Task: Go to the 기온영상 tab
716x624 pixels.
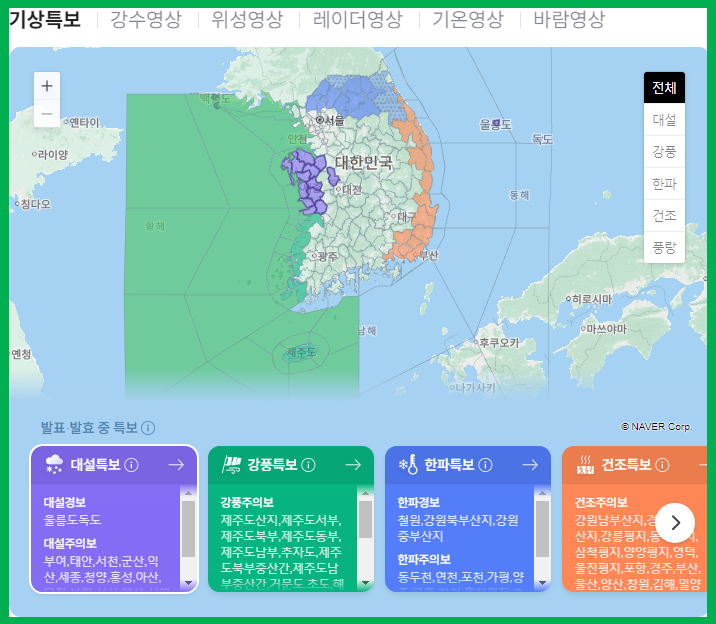Action: (x=468, y=20)
